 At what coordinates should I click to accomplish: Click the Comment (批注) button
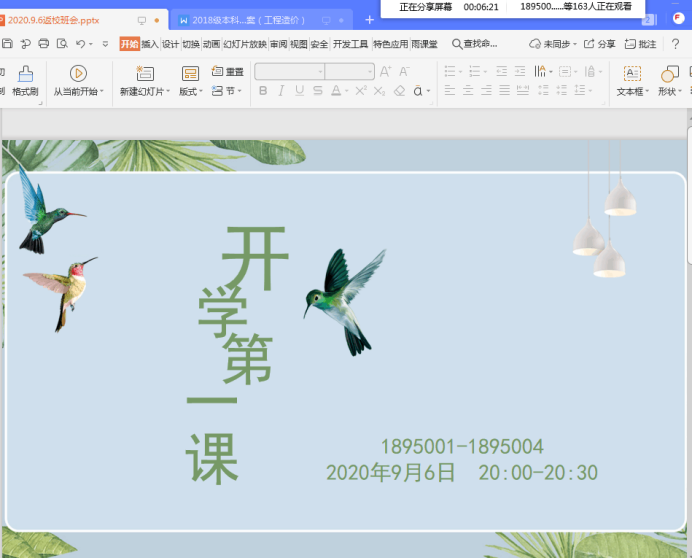coord(641,44)
